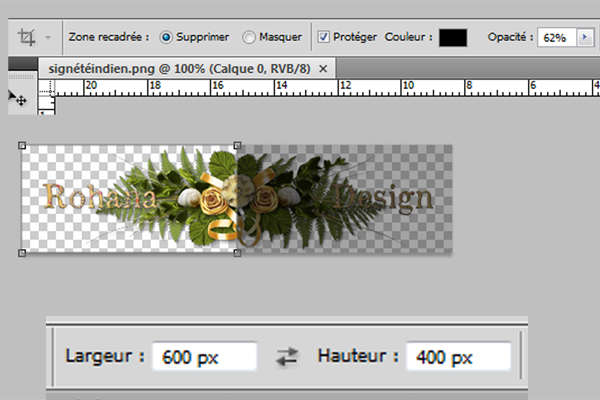This screenshot has height=400, width=600.
Task: Click the Zone recadrée label
Action: (109, 37)
